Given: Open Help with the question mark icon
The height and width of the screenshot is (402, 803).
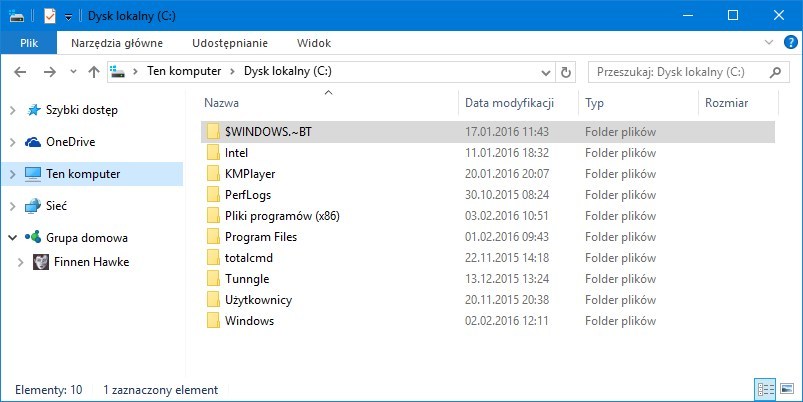Looking at the screenshot, I should click(791, 43).
